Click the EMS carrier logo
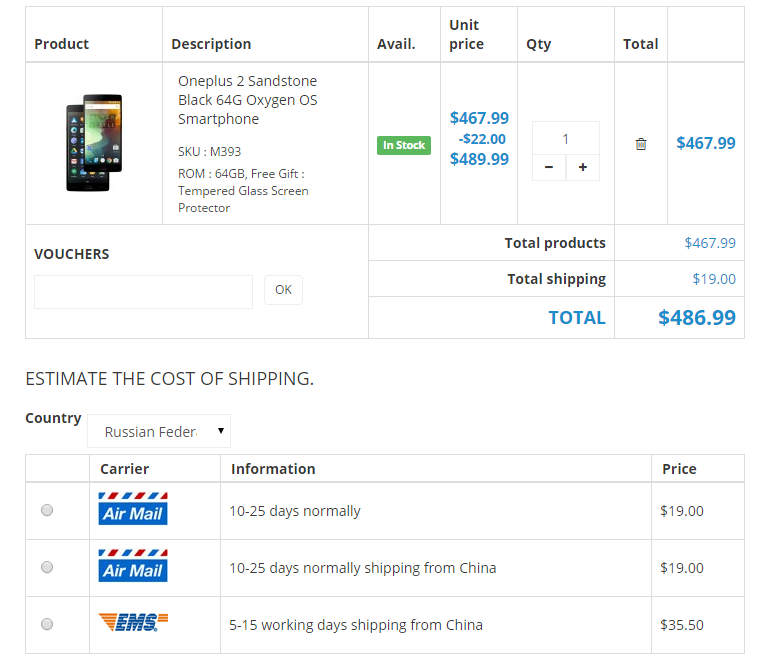This screenshot has width=757, height=667. 133,623
